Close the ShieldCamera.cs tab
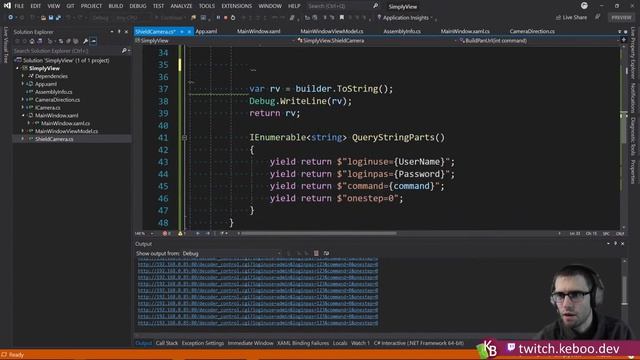Screen dimensions: 640x360 coord(189,31)
